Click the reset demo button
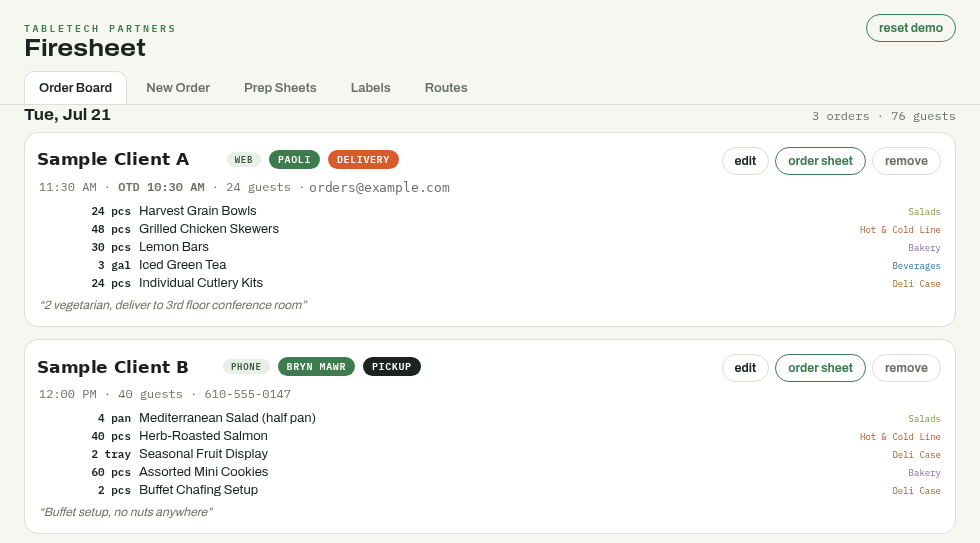 point(911,28)
